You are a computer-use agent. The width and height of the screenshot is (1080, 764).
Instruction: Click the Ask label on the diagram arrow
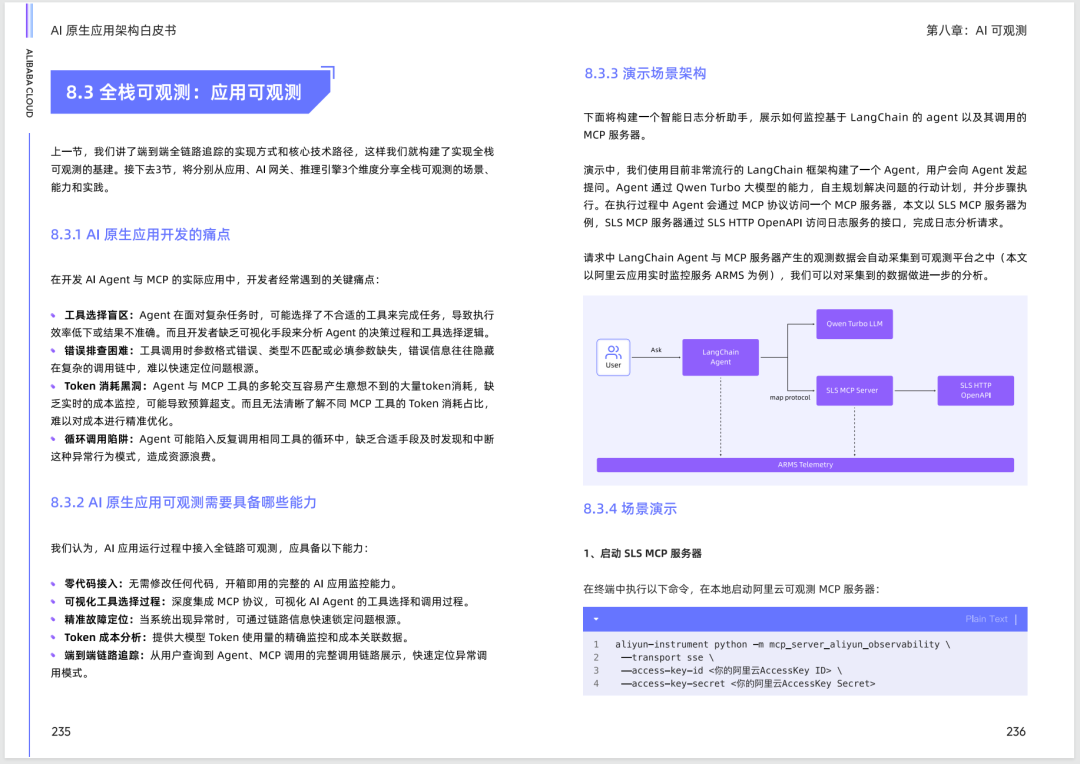coord(656,350)
